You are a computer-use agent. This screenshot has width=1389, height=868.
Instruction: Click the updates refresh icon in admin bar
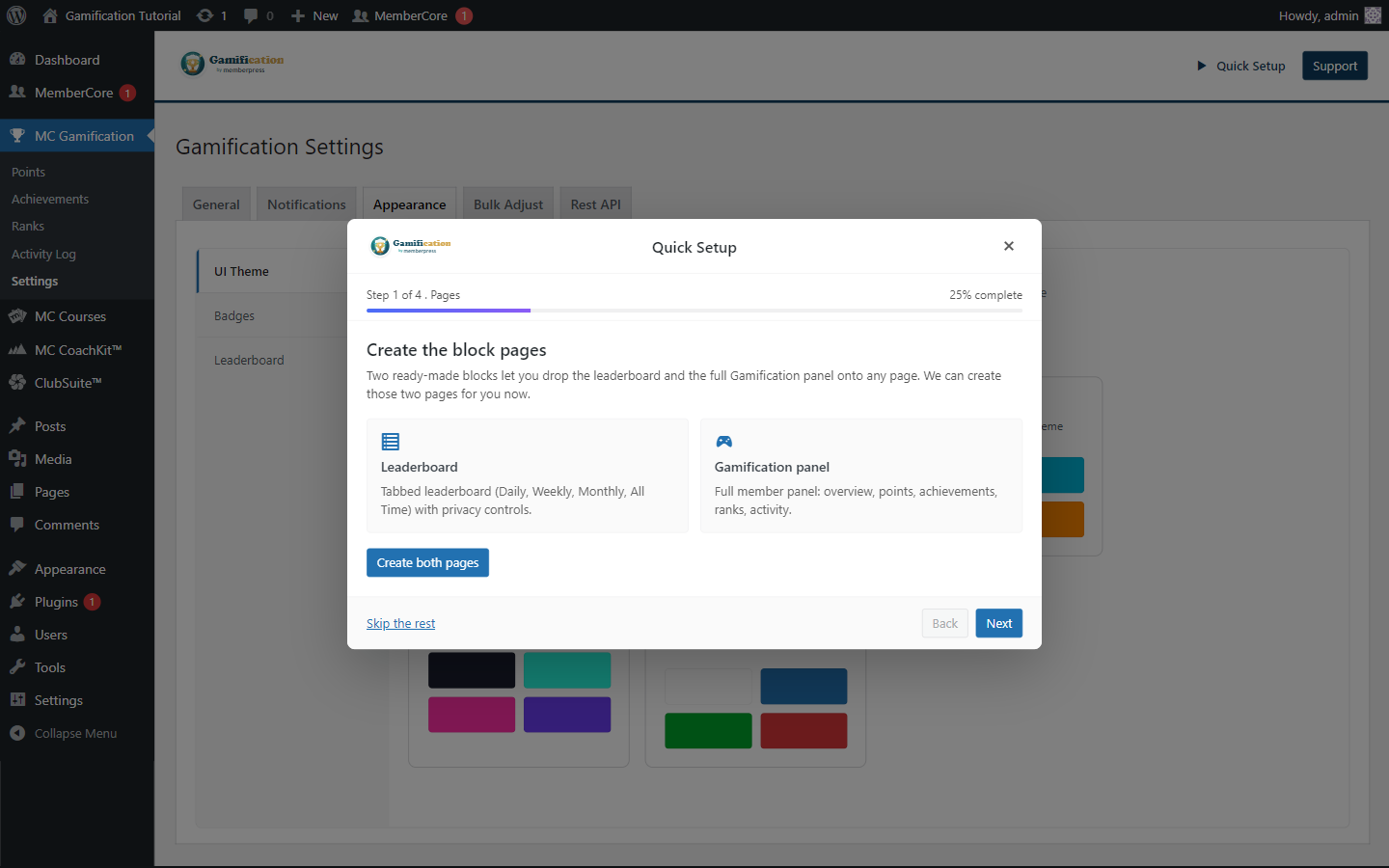coord(204,15)
